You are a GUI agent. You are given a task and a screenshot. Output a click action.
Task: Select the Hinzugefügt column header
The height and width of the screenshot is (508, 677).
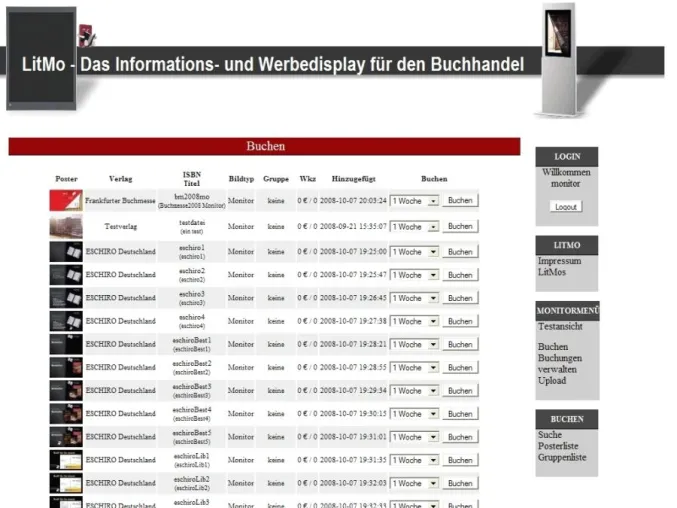(354, 179)
